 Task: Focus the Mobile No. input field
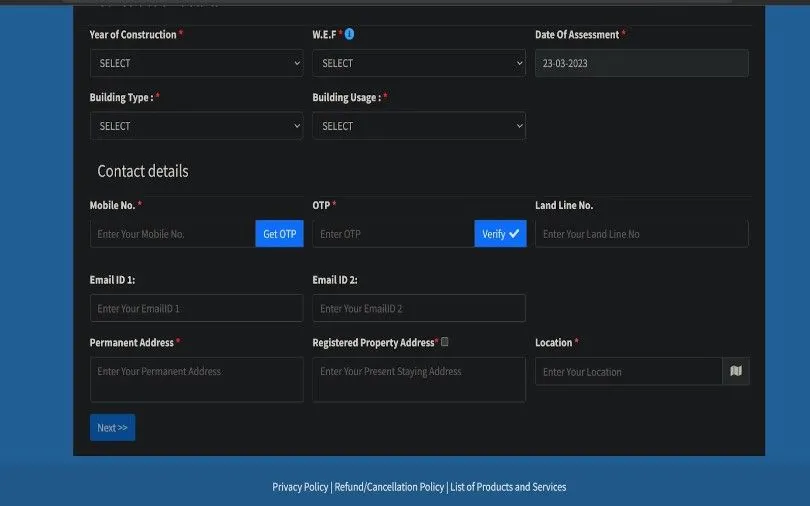(x=172, y=234)
